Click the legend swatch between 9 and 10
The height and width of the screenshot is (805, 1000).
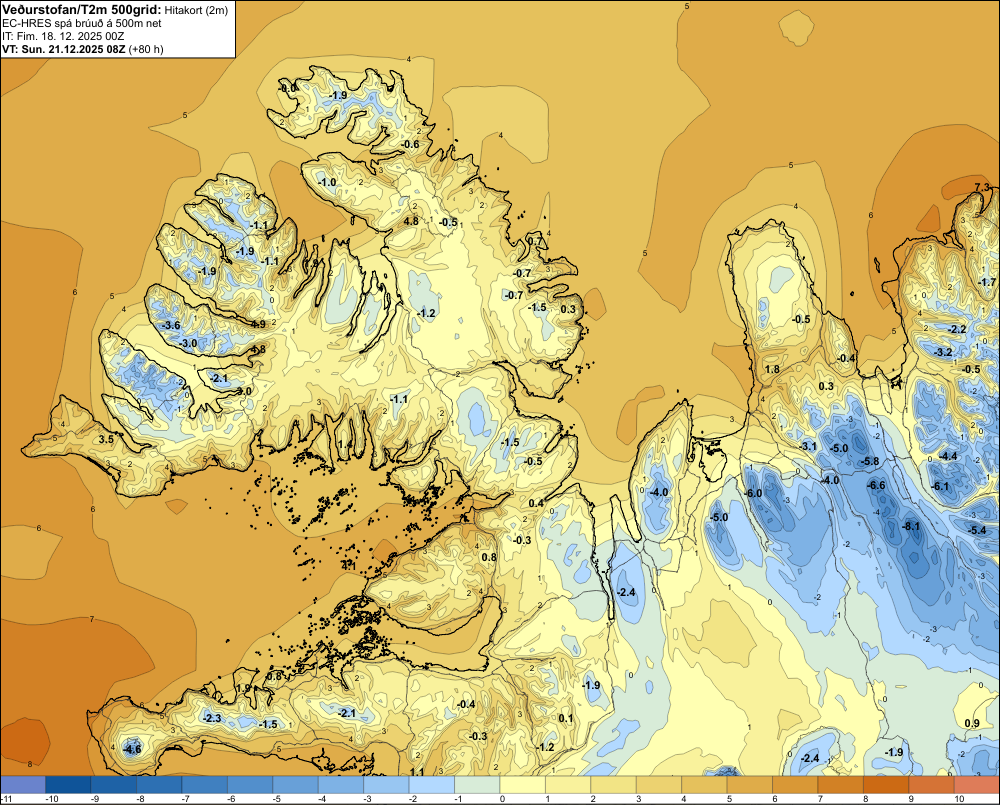932,784
